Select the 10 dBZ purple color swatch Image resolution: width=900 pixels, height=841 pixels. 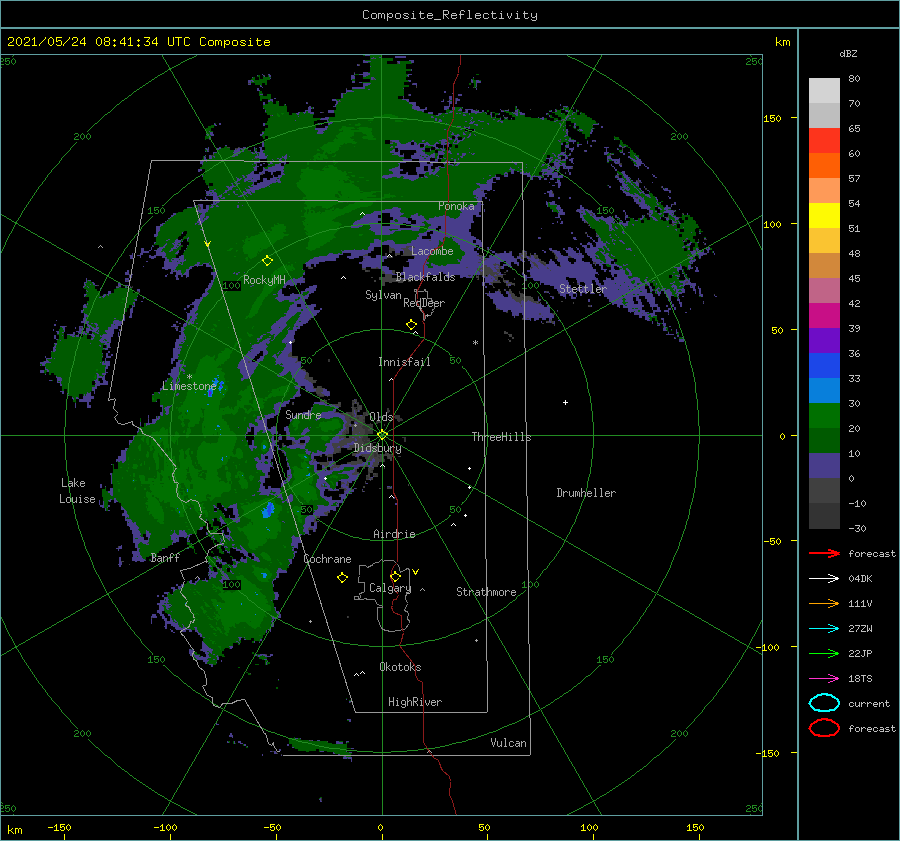pyautogui.click(x=824, y=465)
